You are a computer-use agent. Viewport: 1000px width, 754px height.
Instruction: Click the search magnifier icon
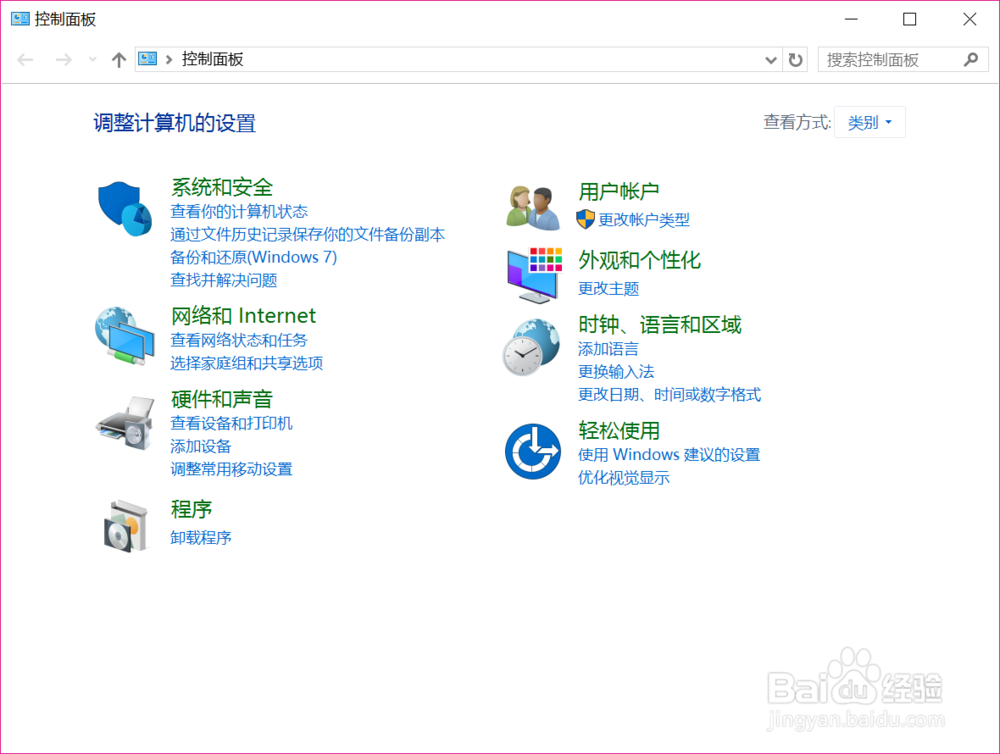coord(971,60)
